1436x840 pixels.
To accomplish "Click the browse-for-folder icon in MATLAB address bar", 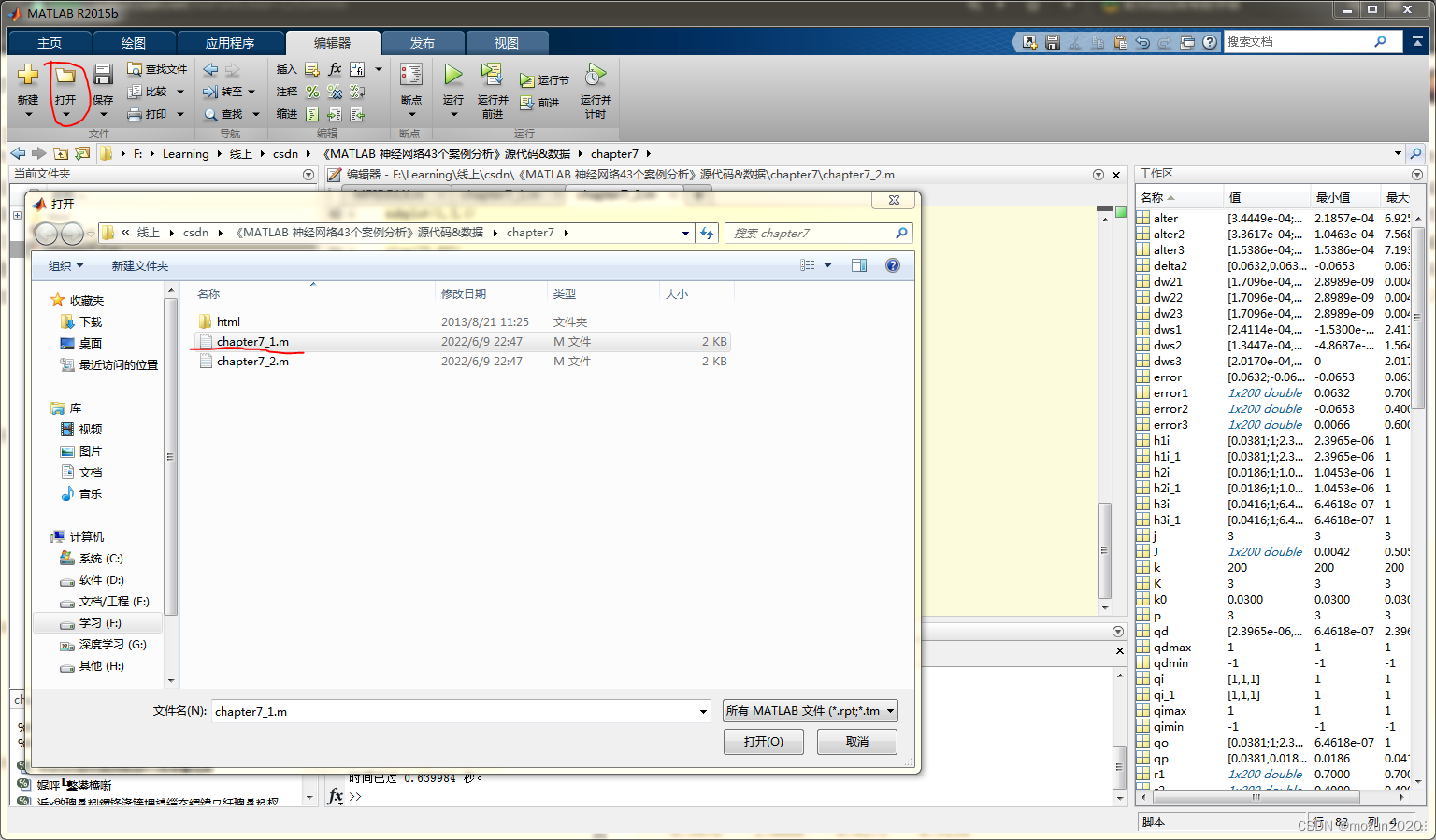I will coord(82,153).
